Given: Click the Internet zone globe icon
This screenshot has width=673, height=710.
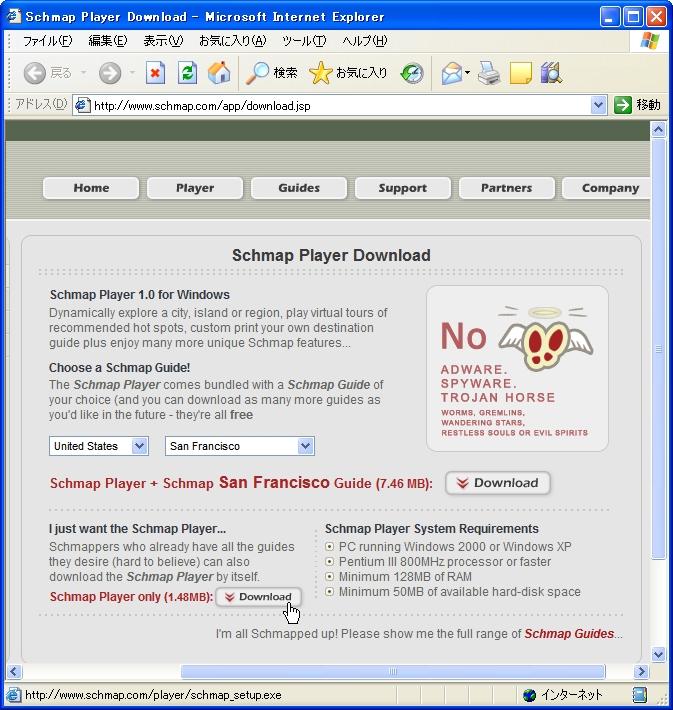Looking at the screenshot, I should (529, 695).
